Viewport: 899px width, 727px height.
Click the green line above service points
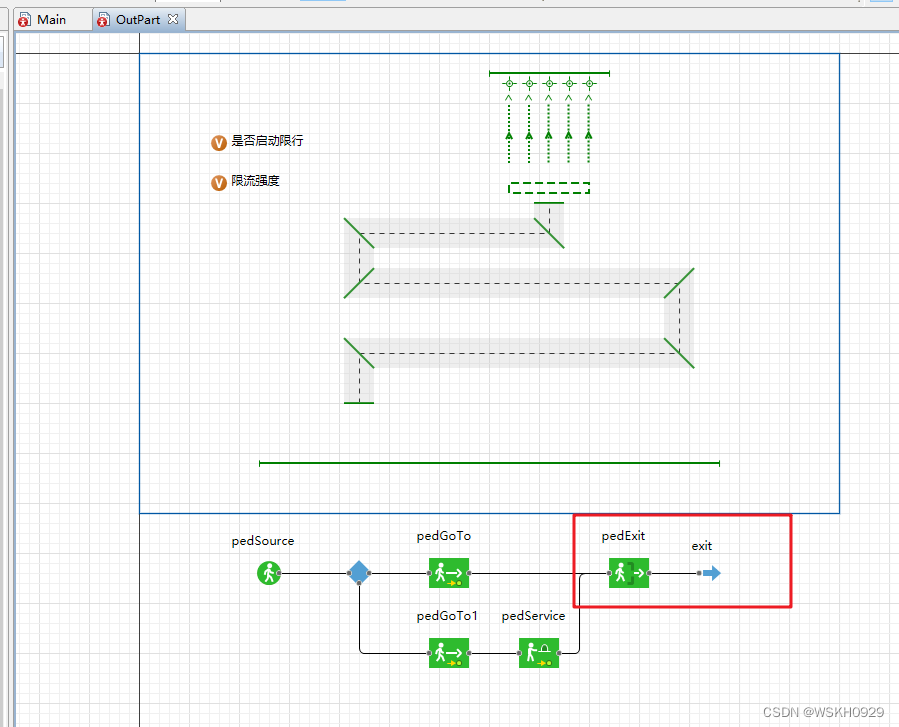pos(549,73)
